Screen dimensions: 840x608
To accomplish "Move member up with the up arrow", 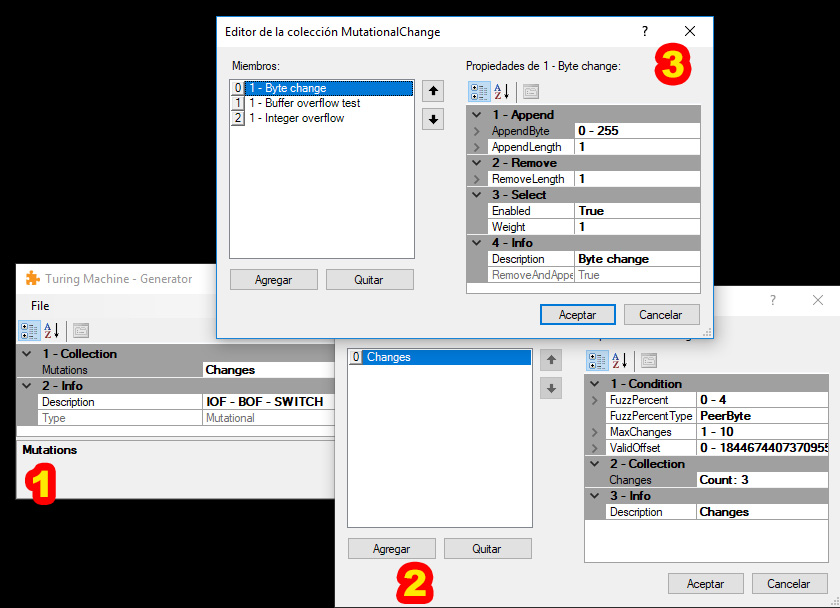I will [x=433, y=91].
